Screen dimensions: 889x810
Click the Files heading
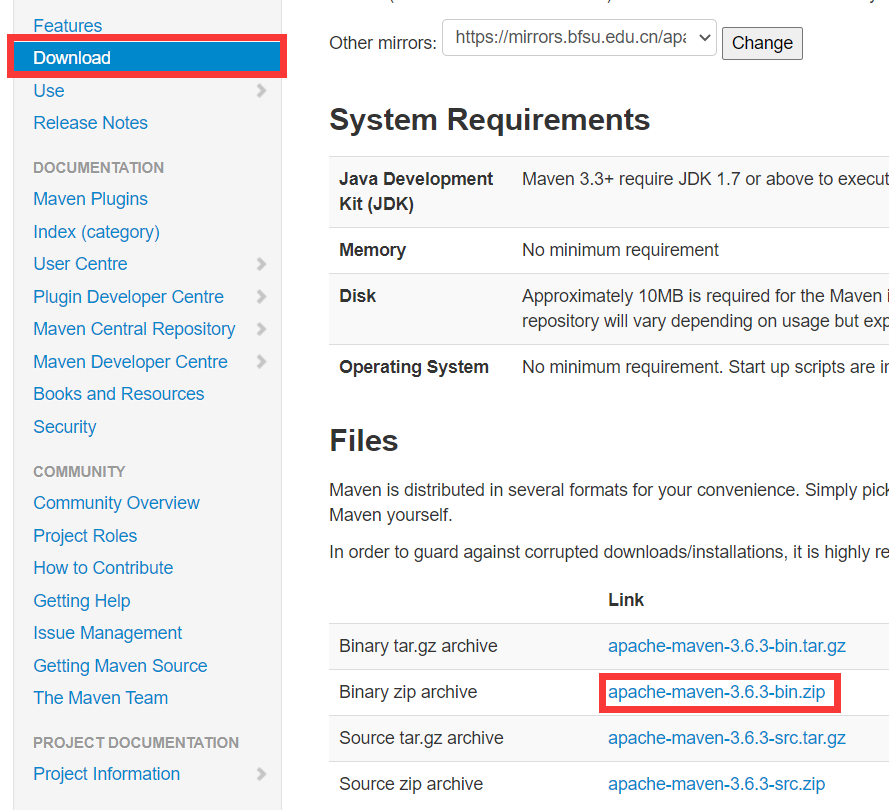(364, 440)
